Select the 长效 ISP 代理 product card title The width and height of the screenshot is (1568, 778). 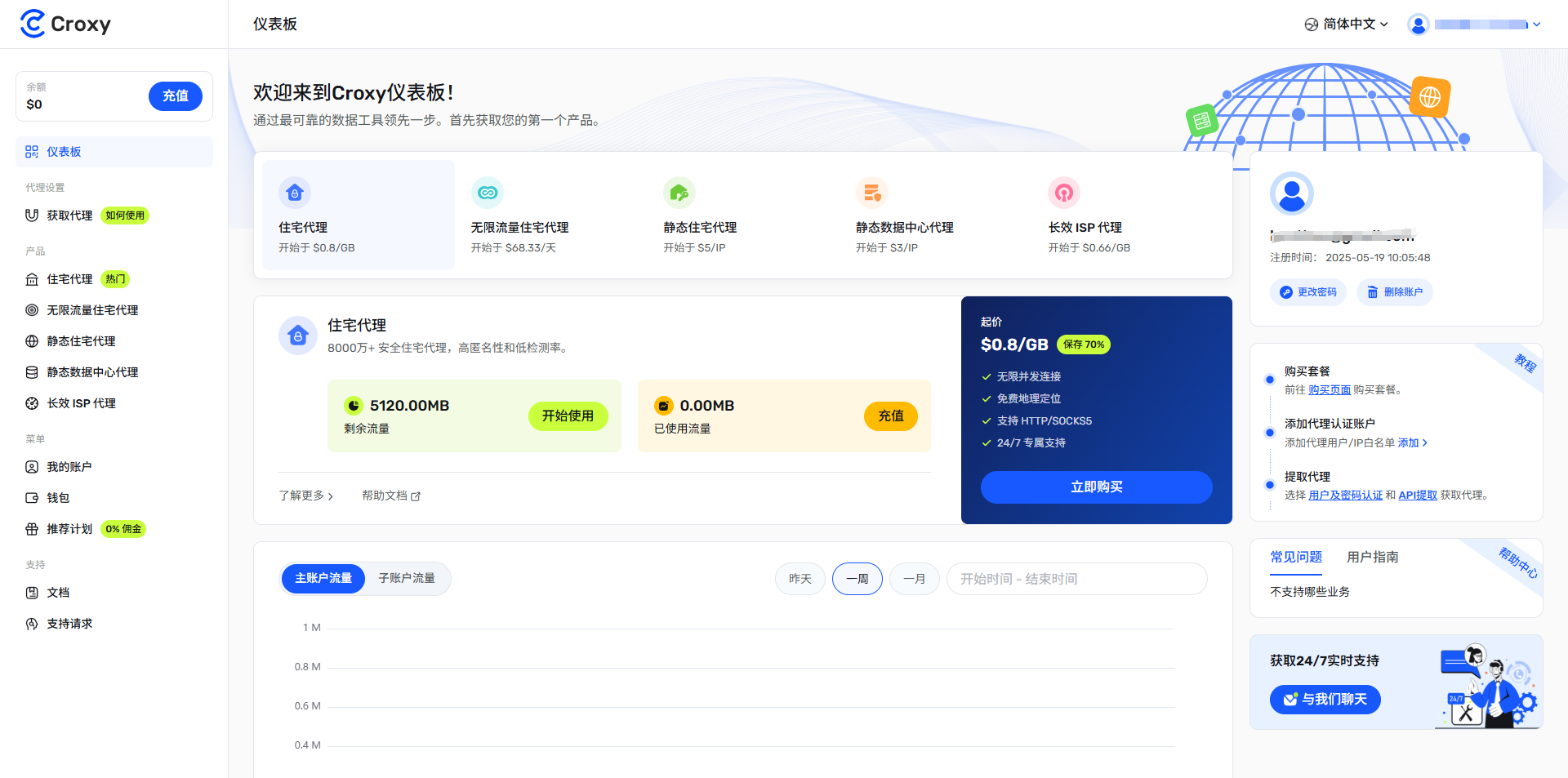click(1085, 228)
